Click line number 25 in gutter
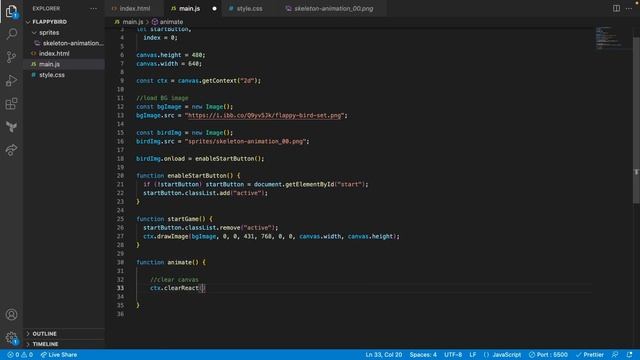The image size is (640, 360). click(x=120, y=219)
